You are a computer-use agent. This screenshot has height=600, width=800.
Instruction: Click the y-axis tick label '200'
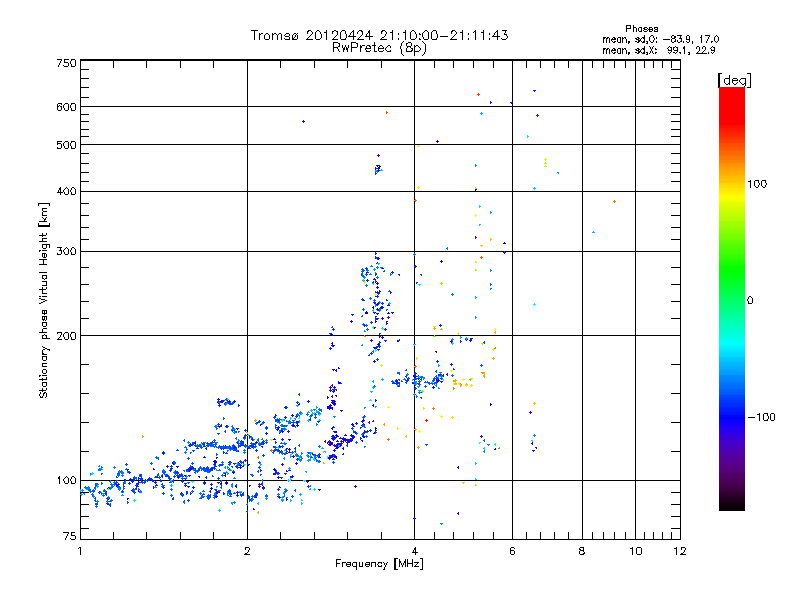(x=66, y=336)
